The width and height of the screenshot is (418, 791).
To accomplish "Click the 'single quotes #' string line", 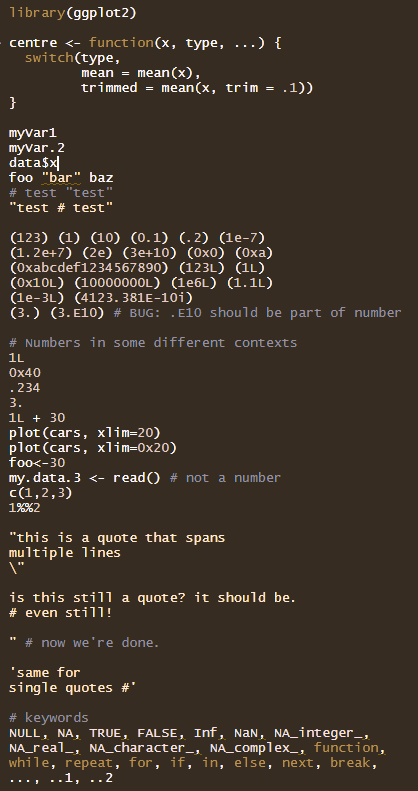I will tap(73, 688).
